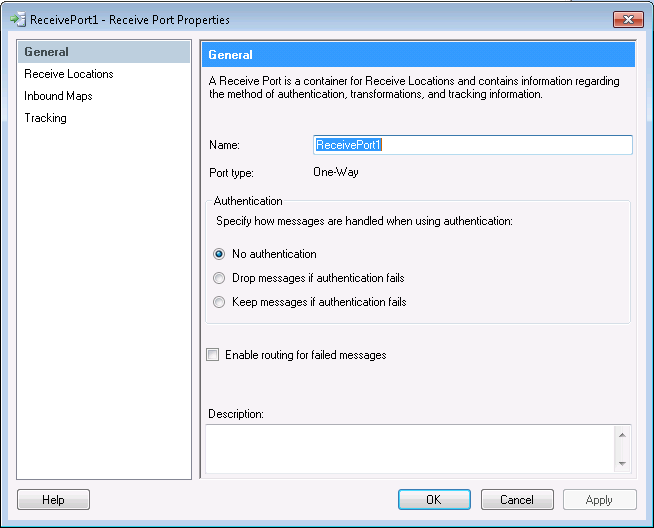
Task: Go to the Tracking page
Action: pyautogui.click(x=46, y=118)
